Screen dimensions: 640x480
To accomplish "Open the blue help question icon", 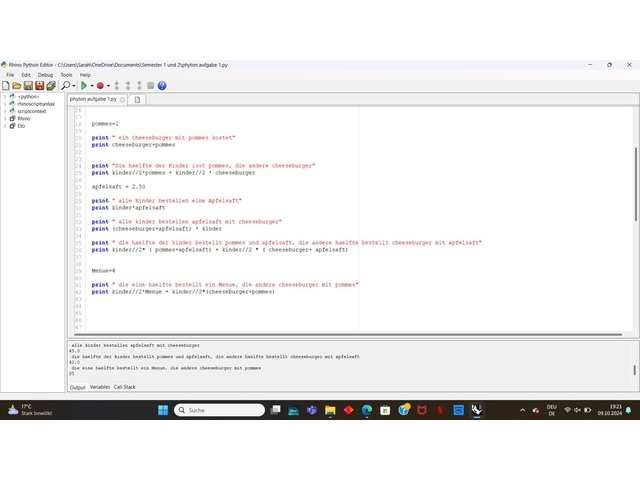I will (162, 86).
